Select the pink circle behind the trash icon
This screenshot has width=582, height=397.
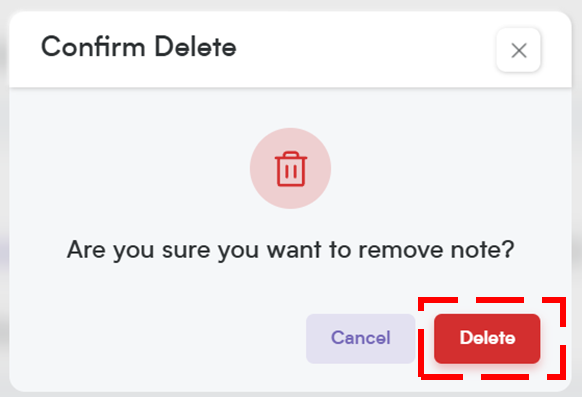[290, 168]
